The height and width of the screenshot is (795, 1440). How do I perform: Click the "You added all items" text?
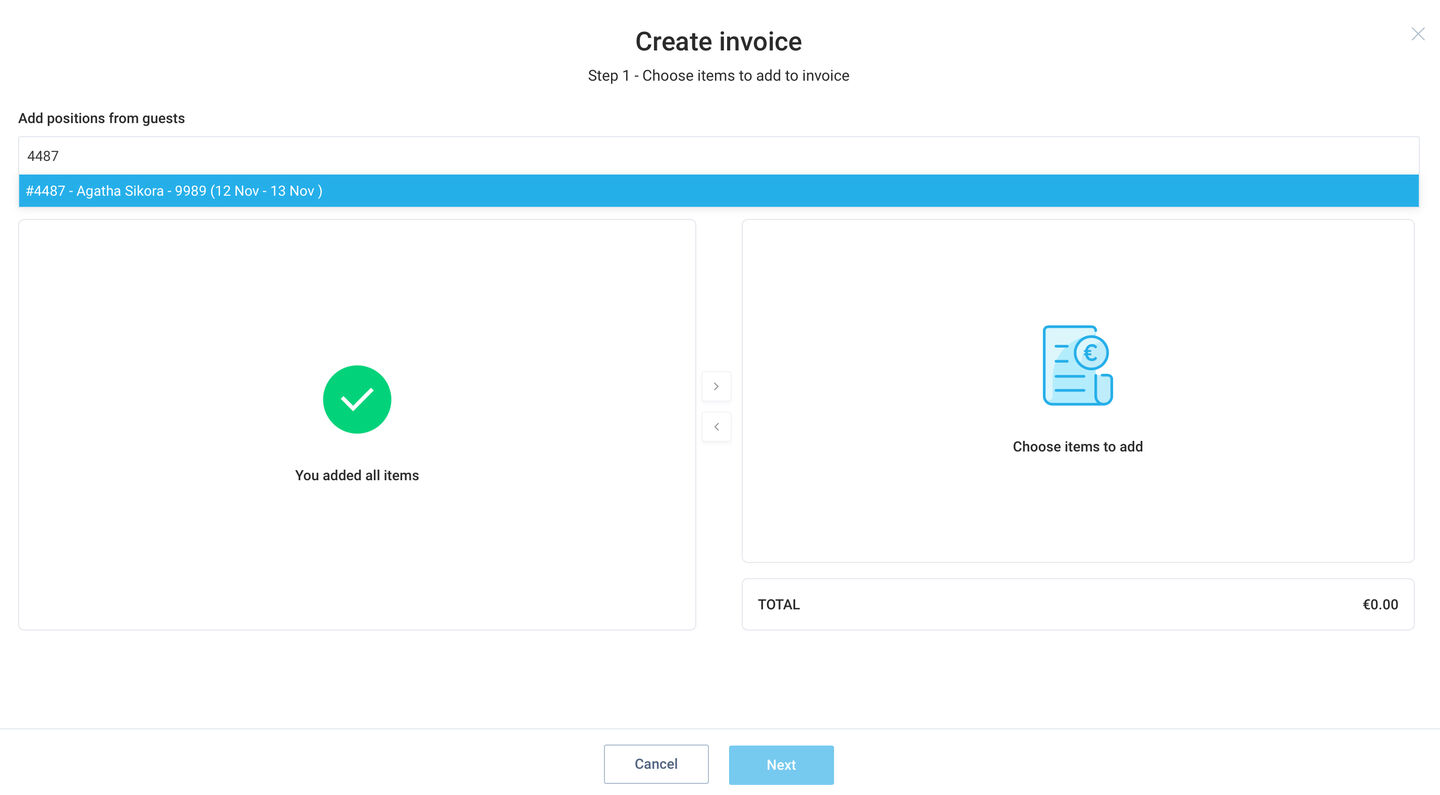[357, 475]
